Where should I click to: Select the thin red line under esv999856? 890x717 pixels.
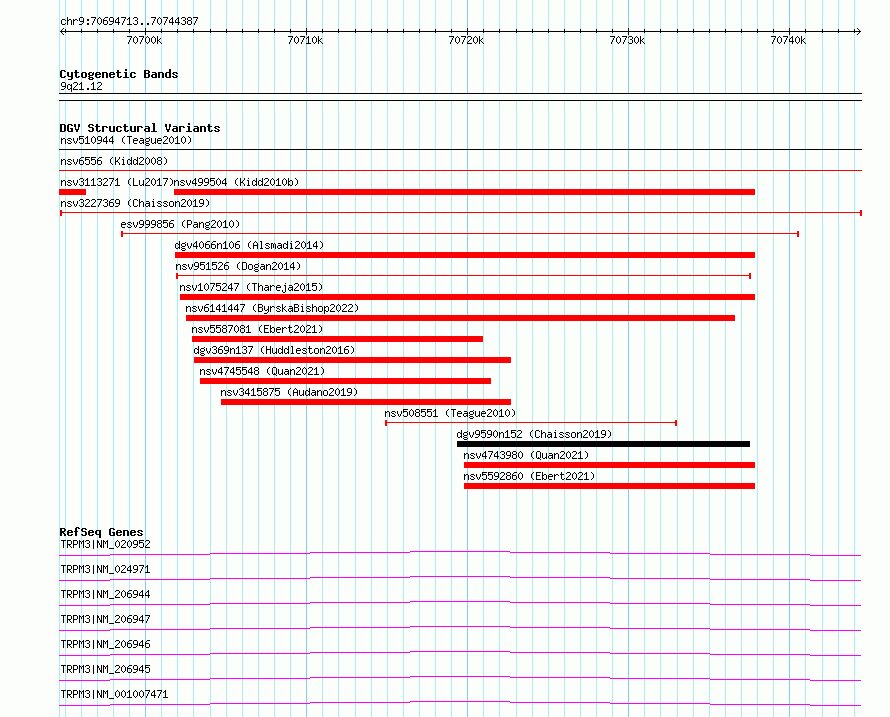tap(460, 234)
